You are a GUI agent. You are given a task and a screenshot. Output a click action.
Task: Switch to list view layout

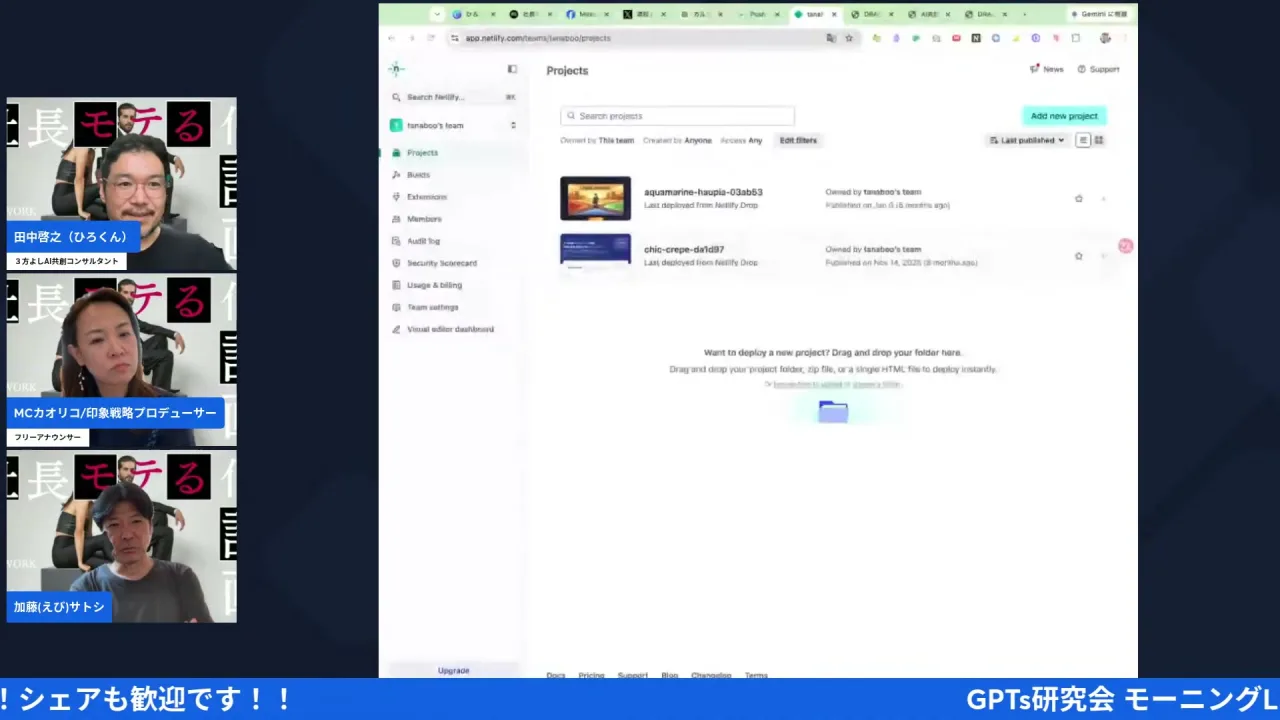1083,140
